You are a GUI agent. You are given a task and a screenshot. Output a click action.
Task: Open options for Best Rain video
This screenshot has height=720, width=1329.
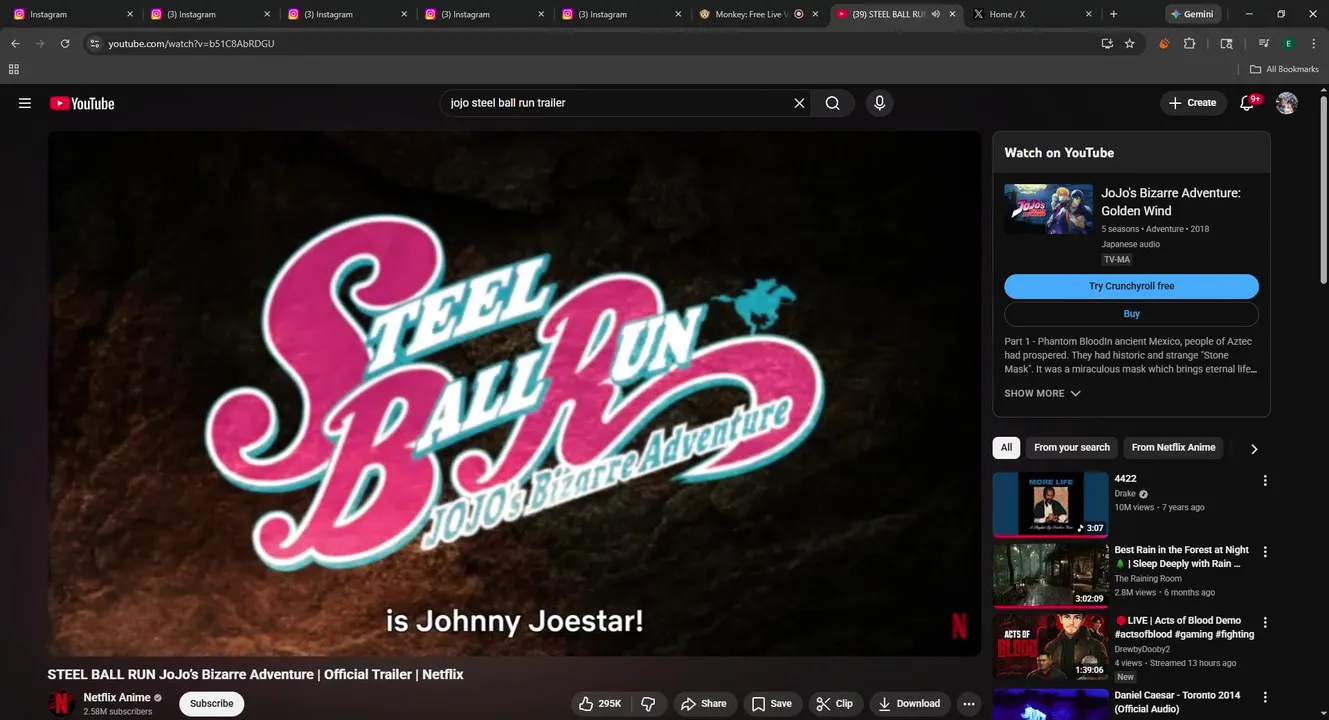pyautogui.click(x=1265, y=552)
